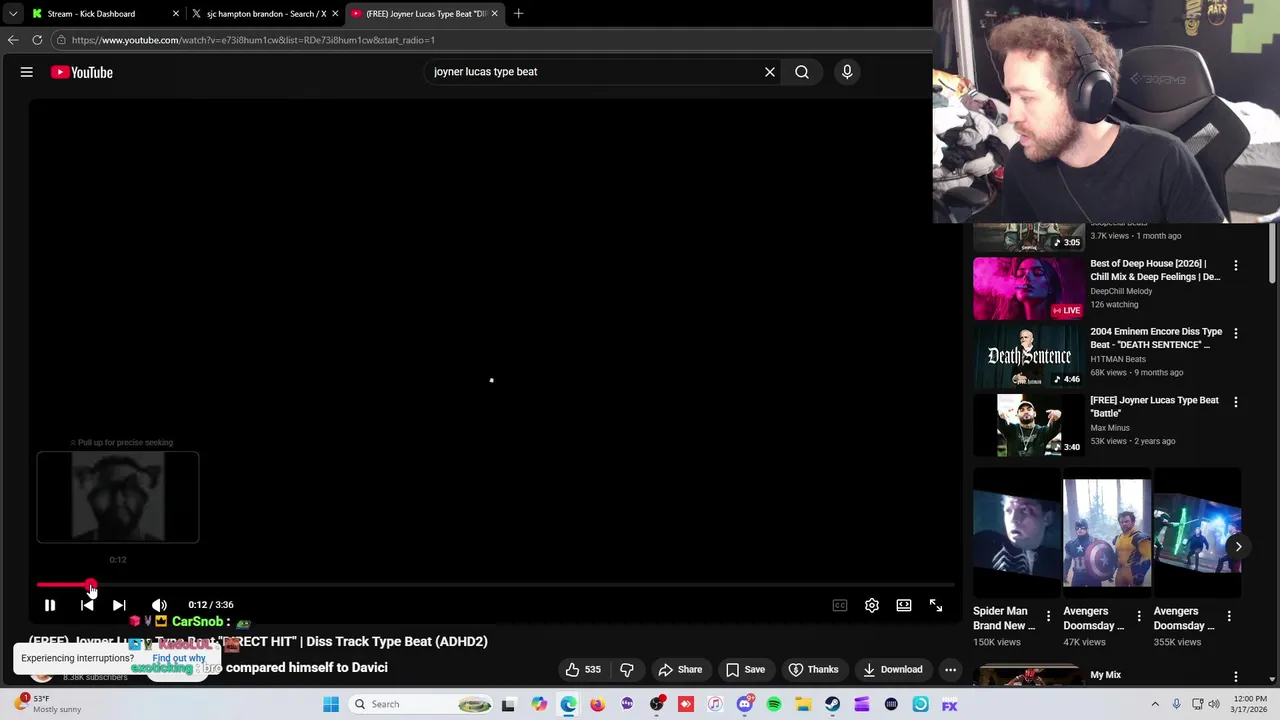Send Thanks to the creator
The width and height of the screenshot is (1280, 720).
point(812,669)
